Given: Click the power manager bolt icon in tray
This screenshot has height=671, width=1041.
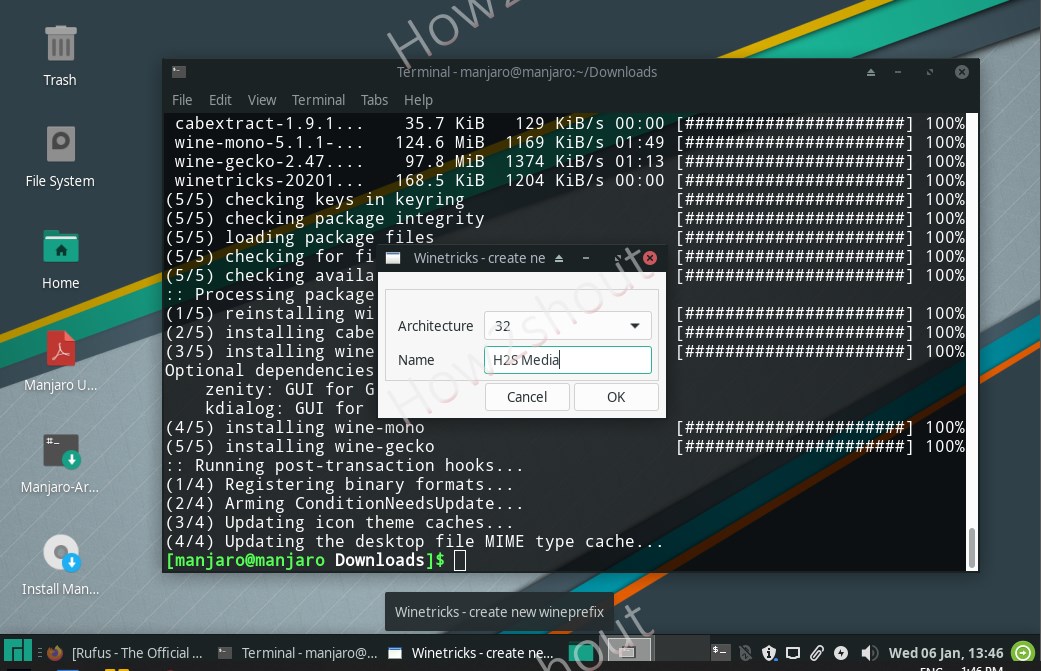Looking at the screenshot, I should click(842, 652).
